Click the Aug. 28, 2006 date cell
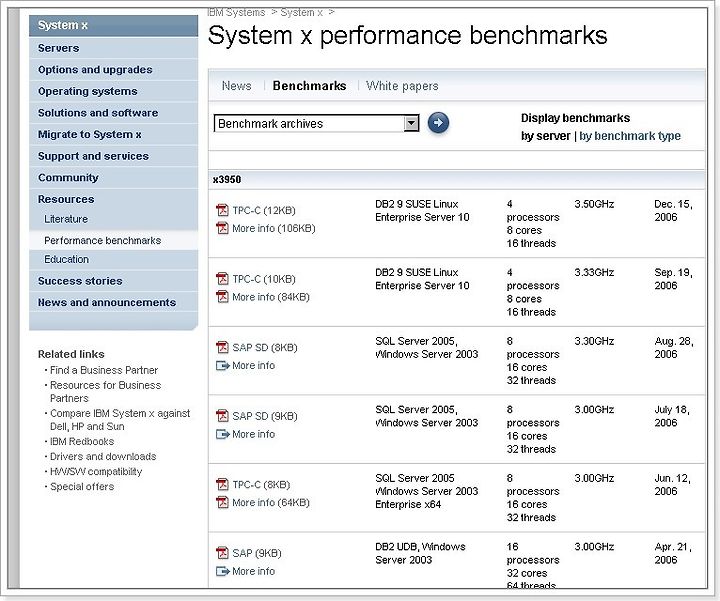 pos(674,348)
